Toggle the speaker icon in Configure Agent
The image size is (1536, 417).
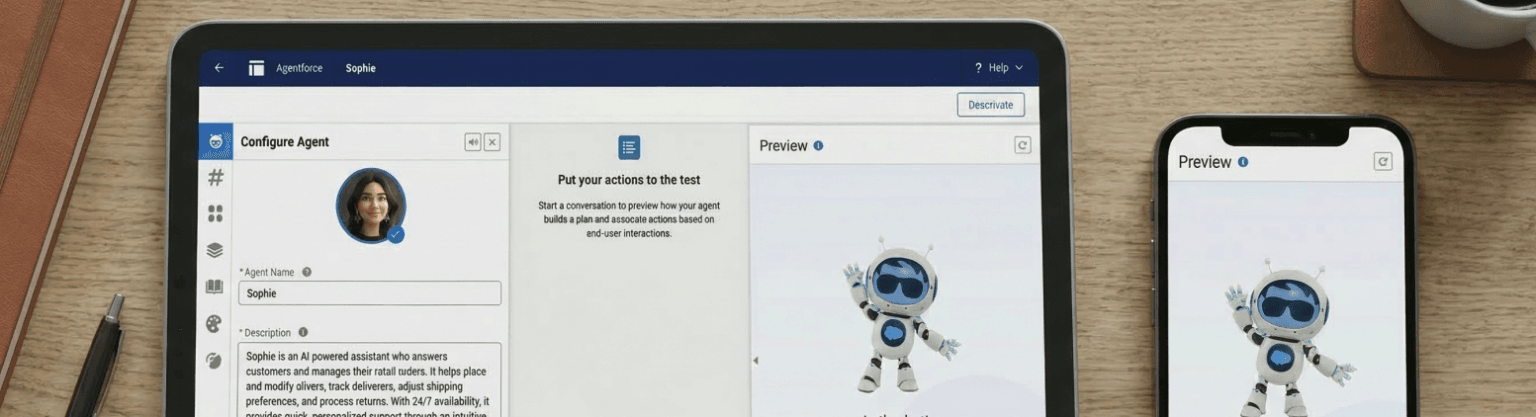472,142
